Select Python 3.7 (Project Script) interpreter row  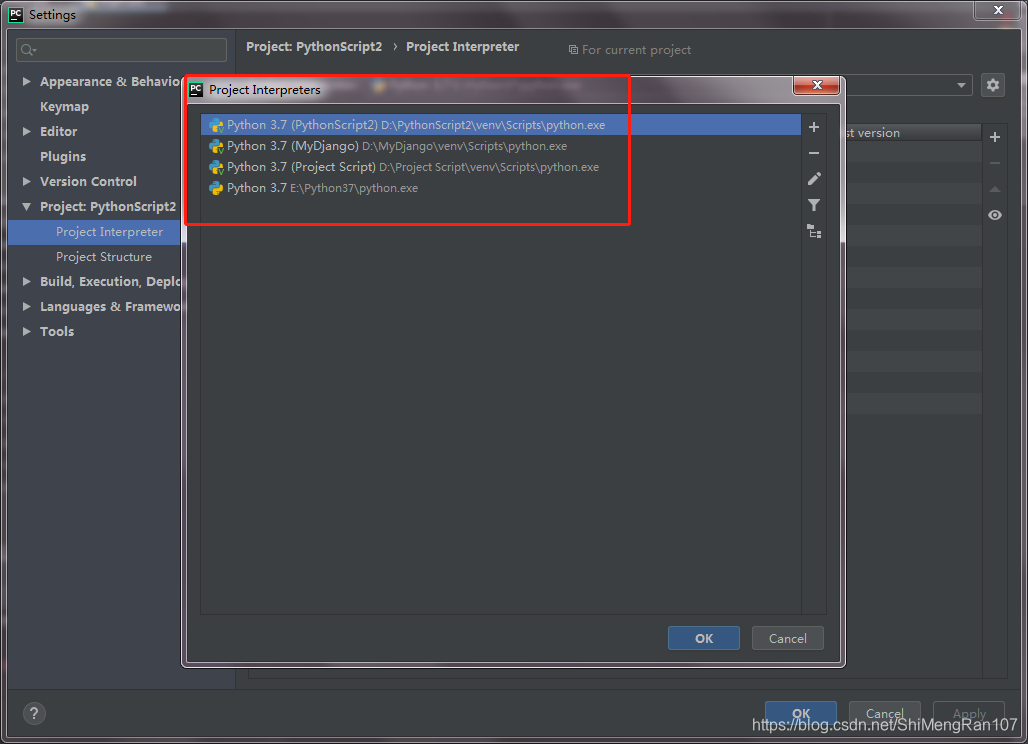501,167
